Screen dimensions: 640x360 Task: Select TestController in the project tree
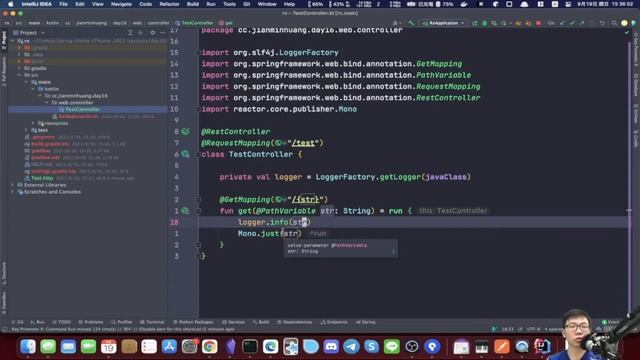(x=82, y=109)
